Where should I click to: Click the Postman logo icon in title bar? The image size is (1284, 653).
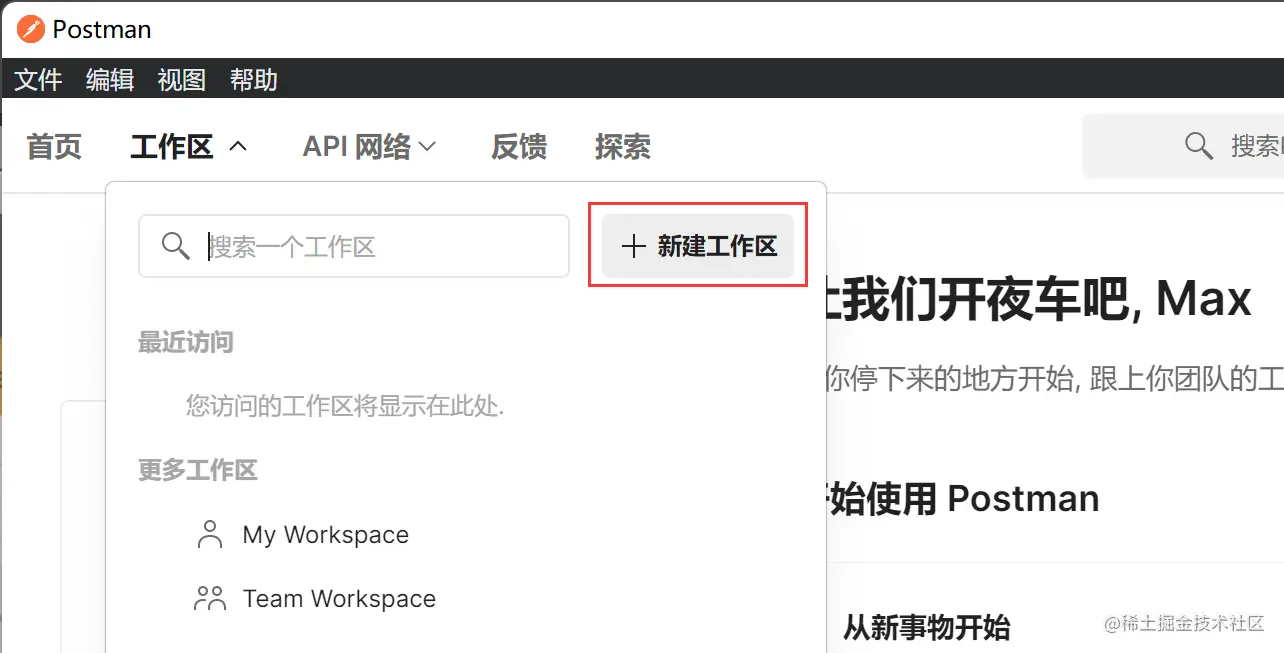click(31, 29)
